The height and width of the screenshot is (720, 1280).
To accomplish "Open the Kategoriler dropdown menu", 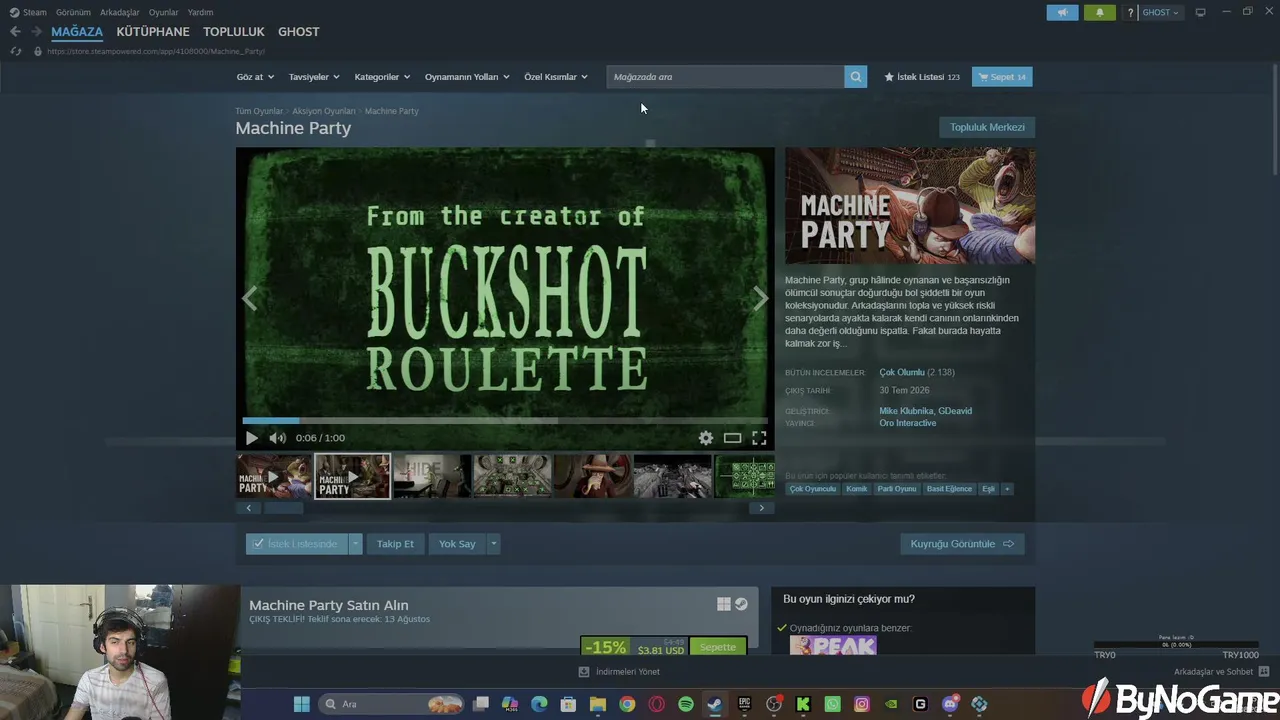I will click(x=382, y=77).
